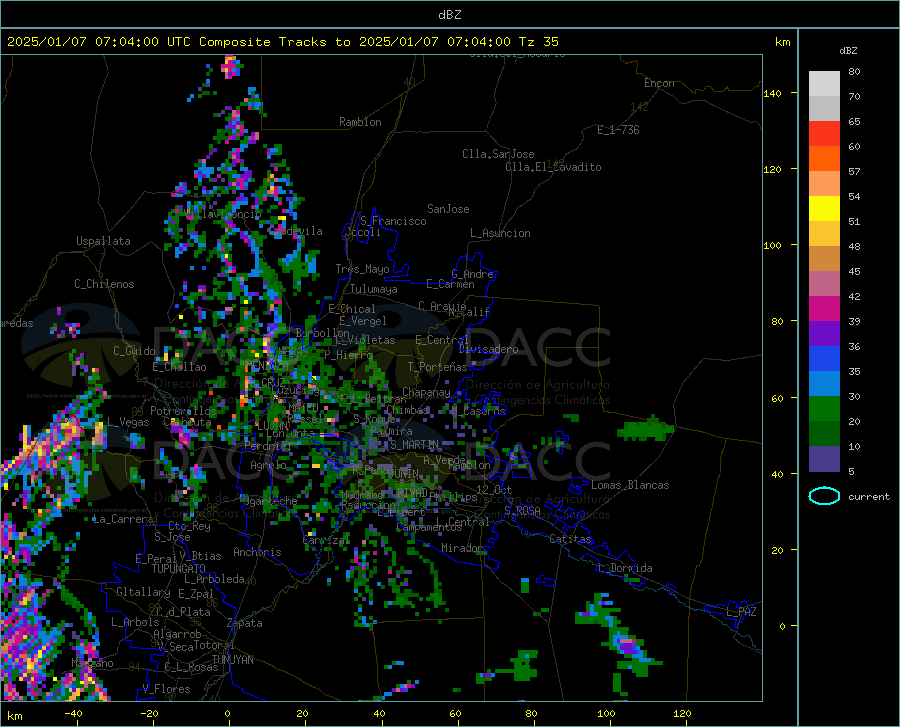
Task: Click the C_Guido map label
Action: tap(134, 351)
